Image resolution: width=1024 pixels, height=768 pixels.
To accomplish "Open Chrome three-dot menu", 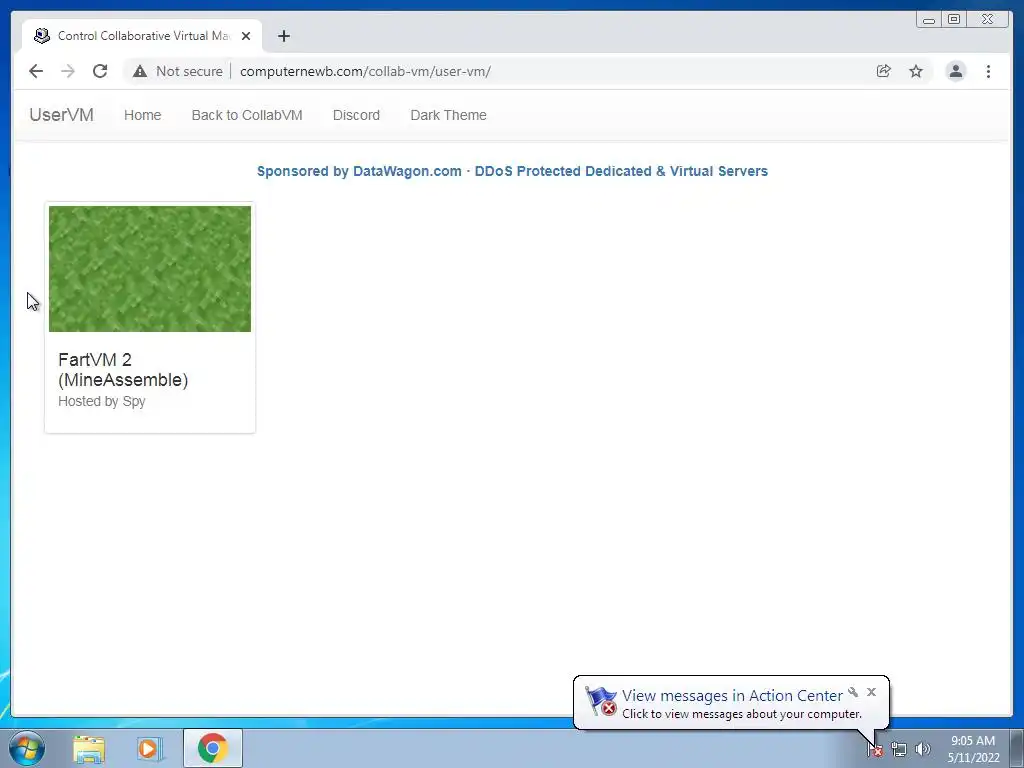I will (x=988, y=71).
